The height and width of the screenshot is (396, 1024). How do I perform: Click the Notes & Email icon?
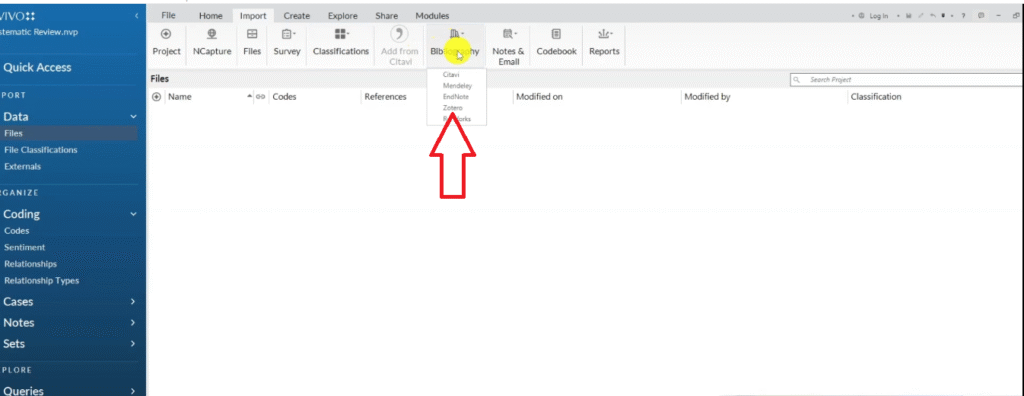click(x=508, y=35)
